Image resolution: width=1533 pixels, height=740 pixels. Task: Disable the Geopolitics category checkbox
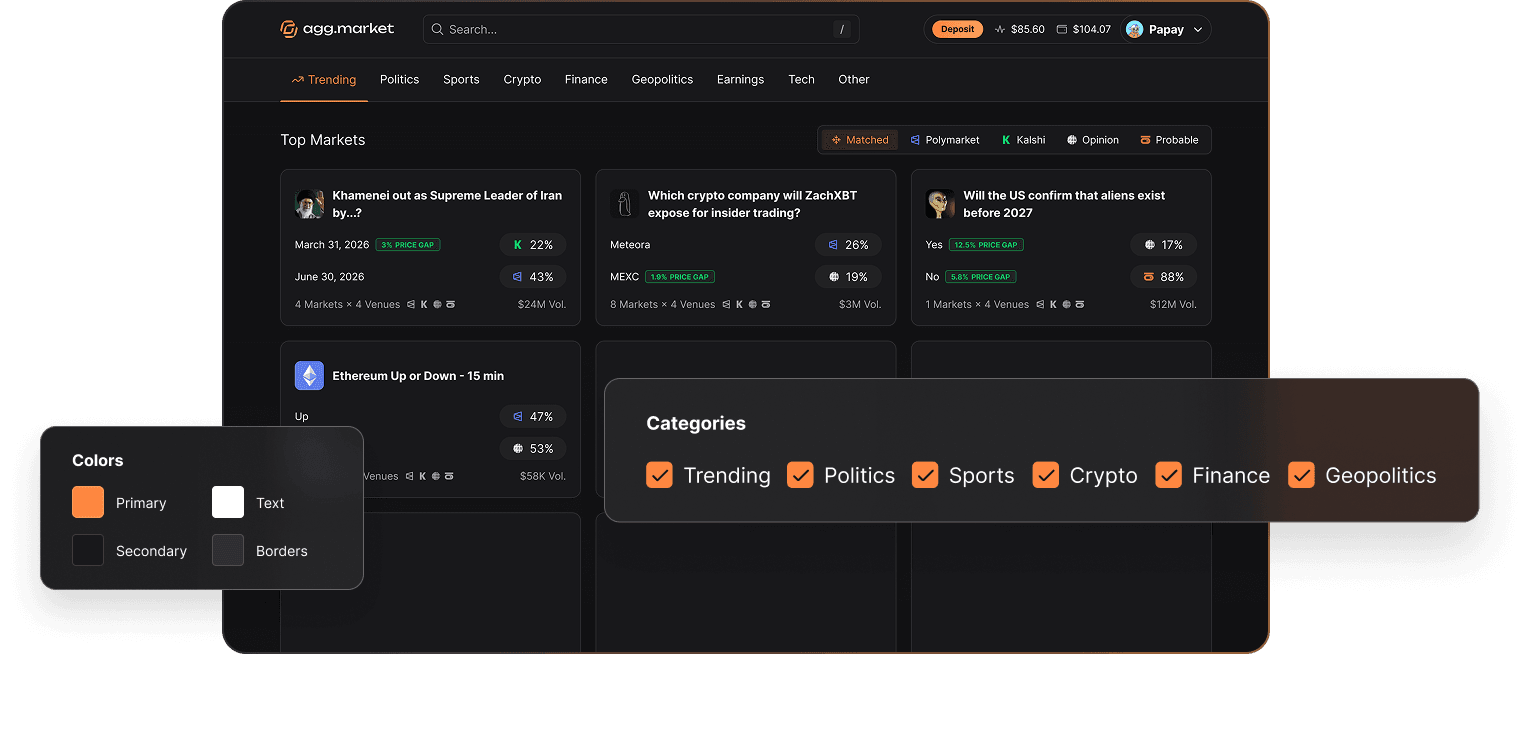pos(1301,475)
